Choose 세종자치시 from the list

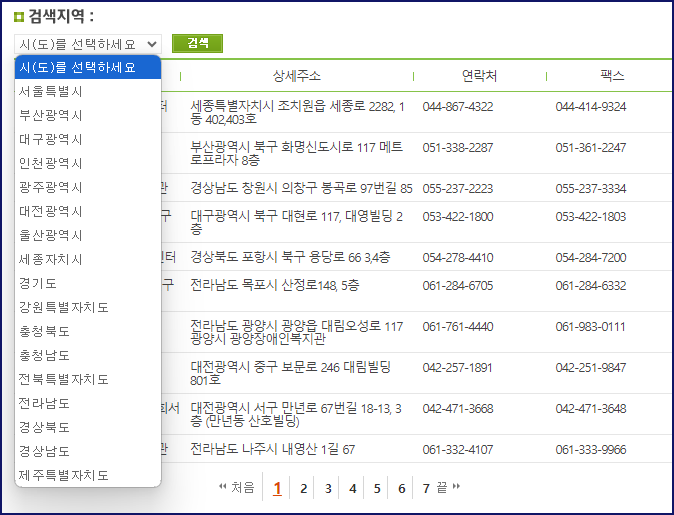pos(88,260)
